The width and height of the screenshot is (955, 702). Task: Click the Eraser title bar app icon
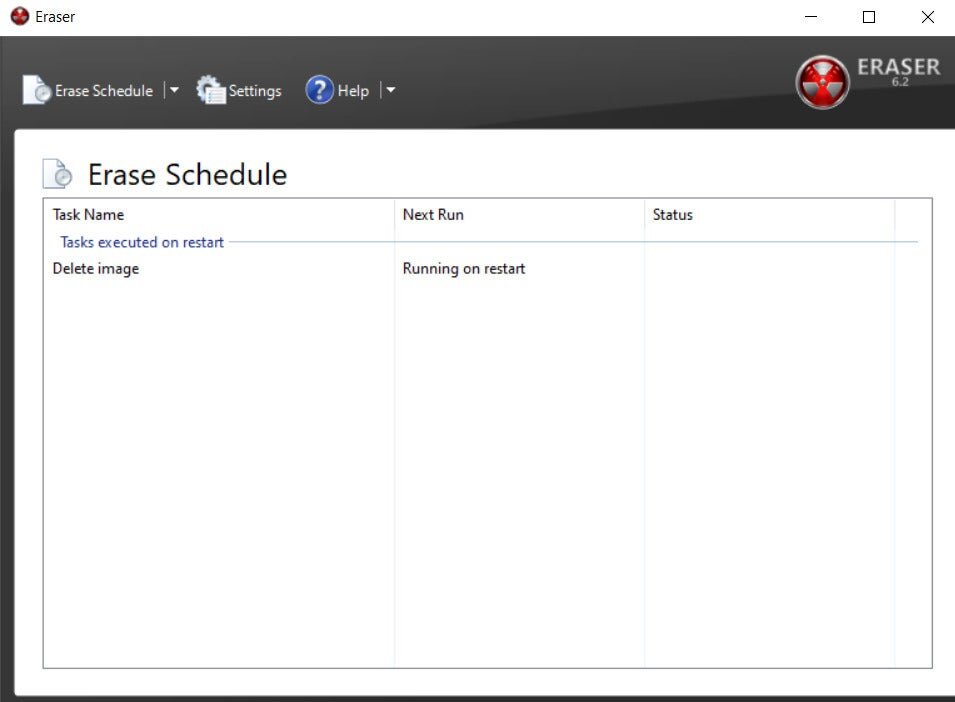click(19, 16)
